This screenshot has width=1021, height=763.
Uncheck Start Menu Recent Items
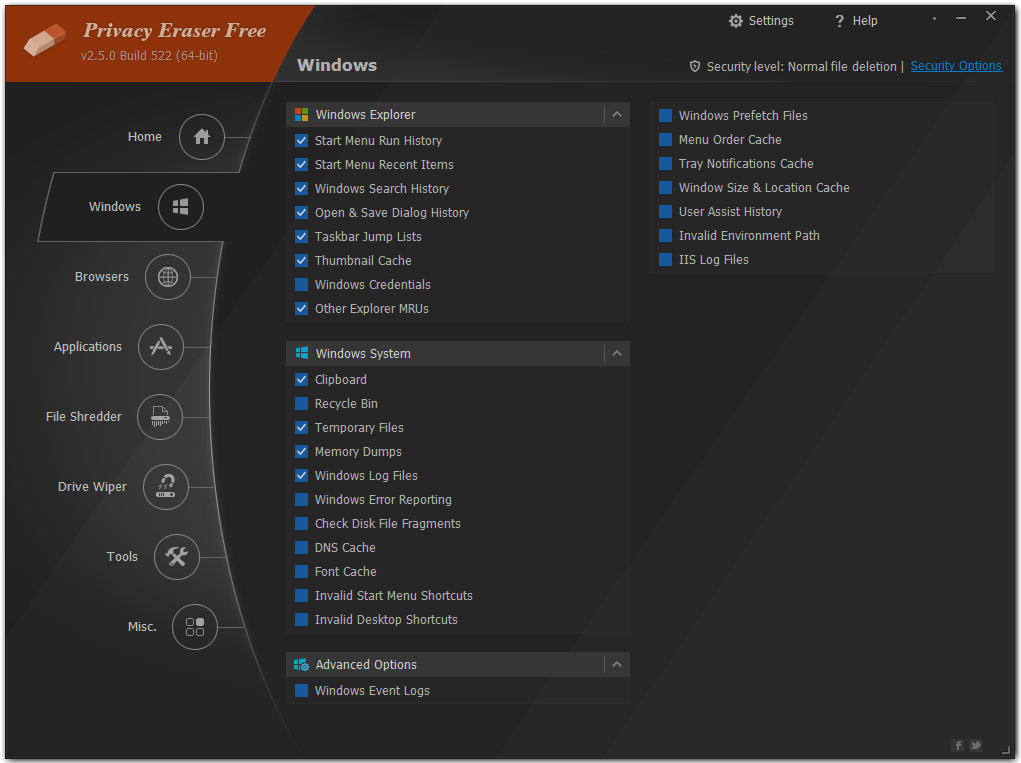301,165
